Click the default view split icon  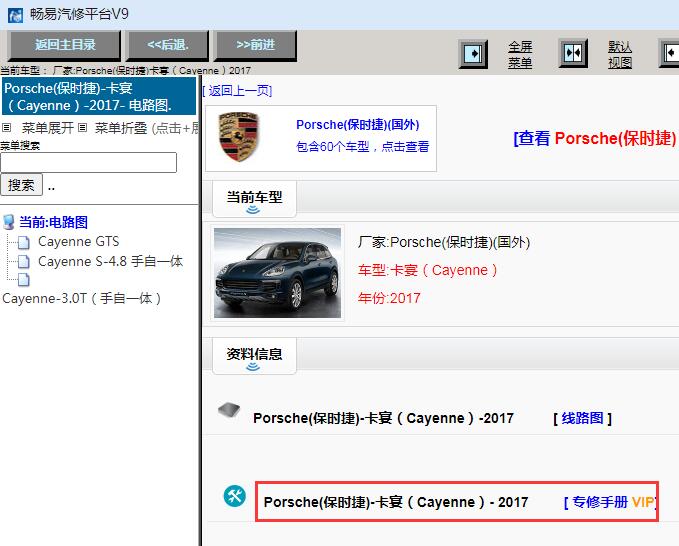click(x=573, y=54)
